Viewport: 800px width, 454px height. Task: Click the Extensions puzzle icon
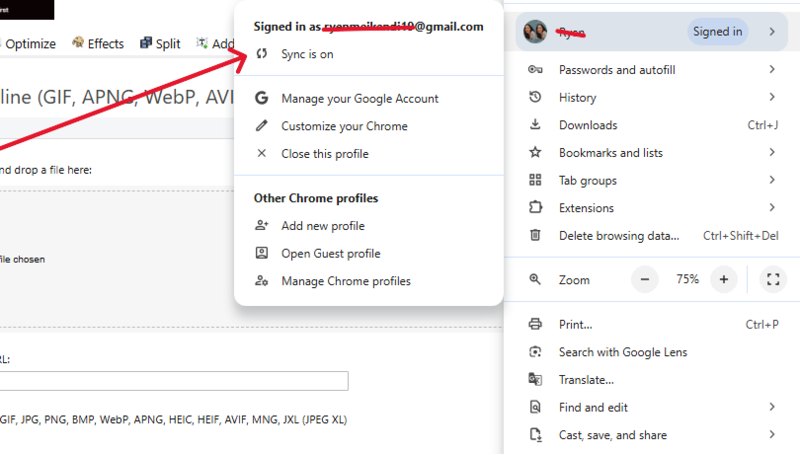(x=535, y=207)
